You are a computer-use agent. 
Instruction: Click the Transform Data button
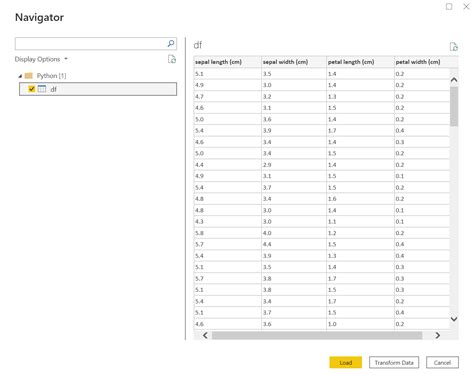394,363
